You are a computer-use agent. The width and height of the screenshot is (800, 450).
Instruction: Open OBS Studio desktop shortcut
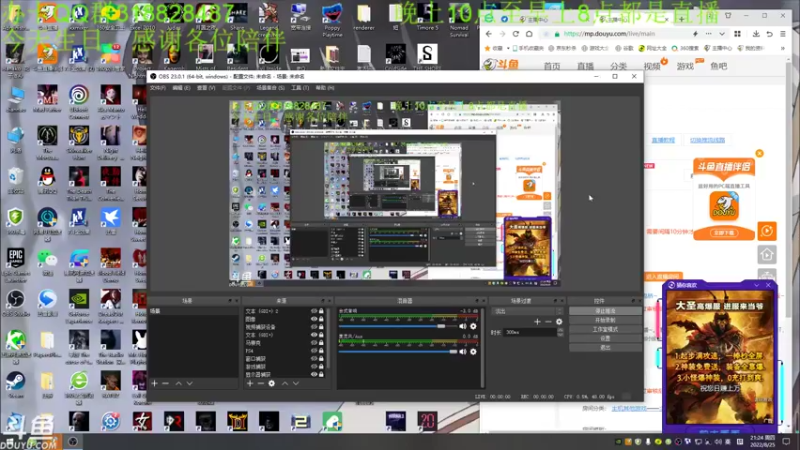[15, 304]
